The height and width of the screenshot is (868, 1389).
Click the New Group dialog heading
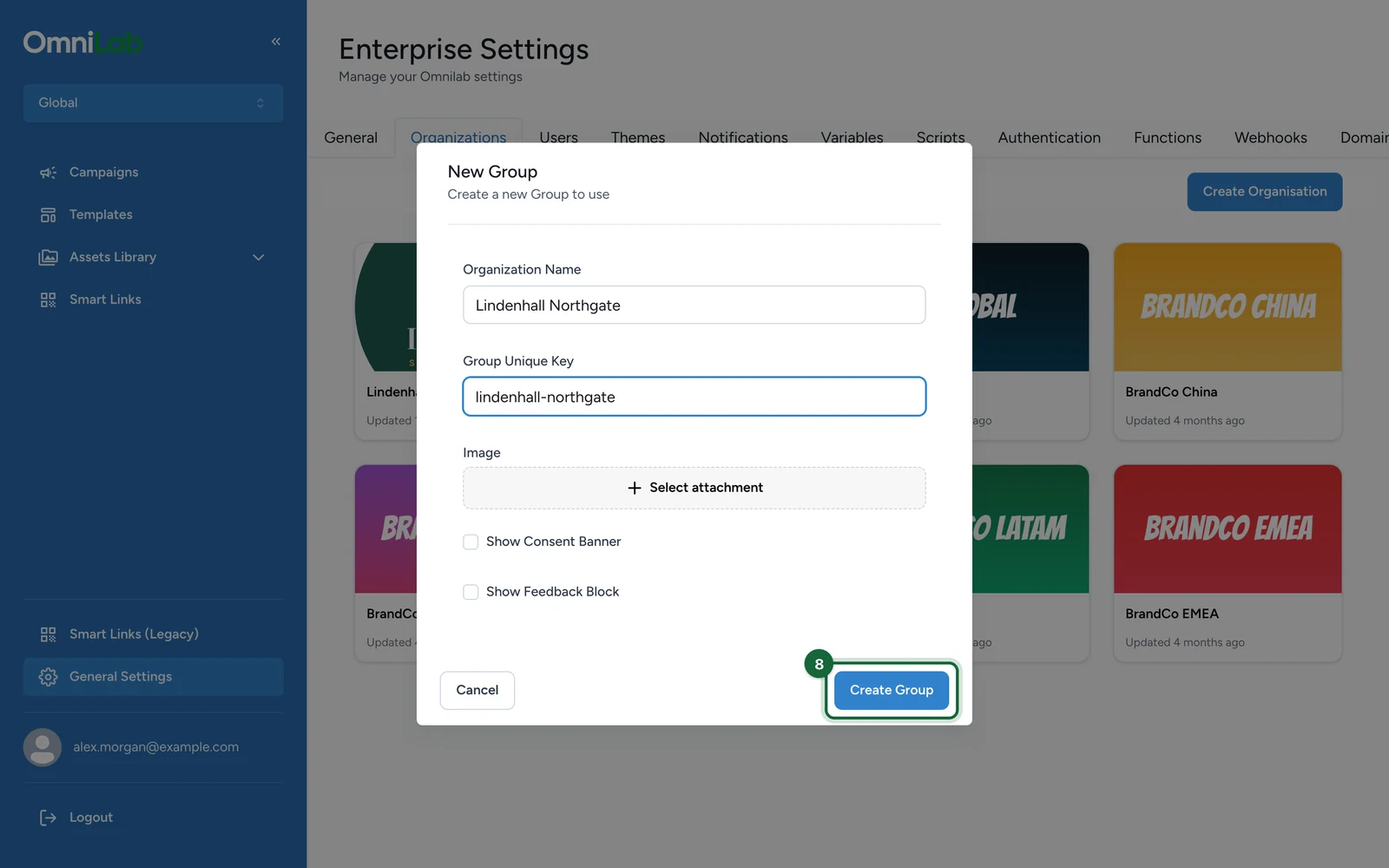pyautogui.click(x=492, y=172)
